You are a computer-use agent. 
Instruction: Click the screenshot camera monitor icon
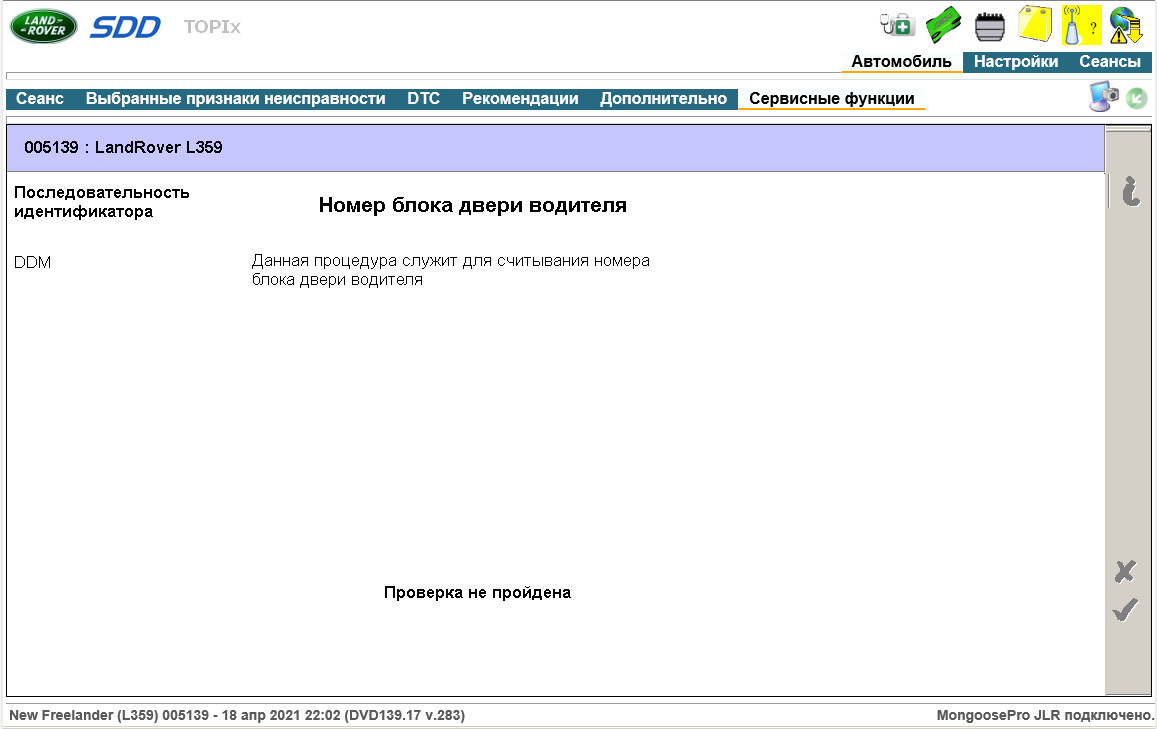tap(1103, 97)
